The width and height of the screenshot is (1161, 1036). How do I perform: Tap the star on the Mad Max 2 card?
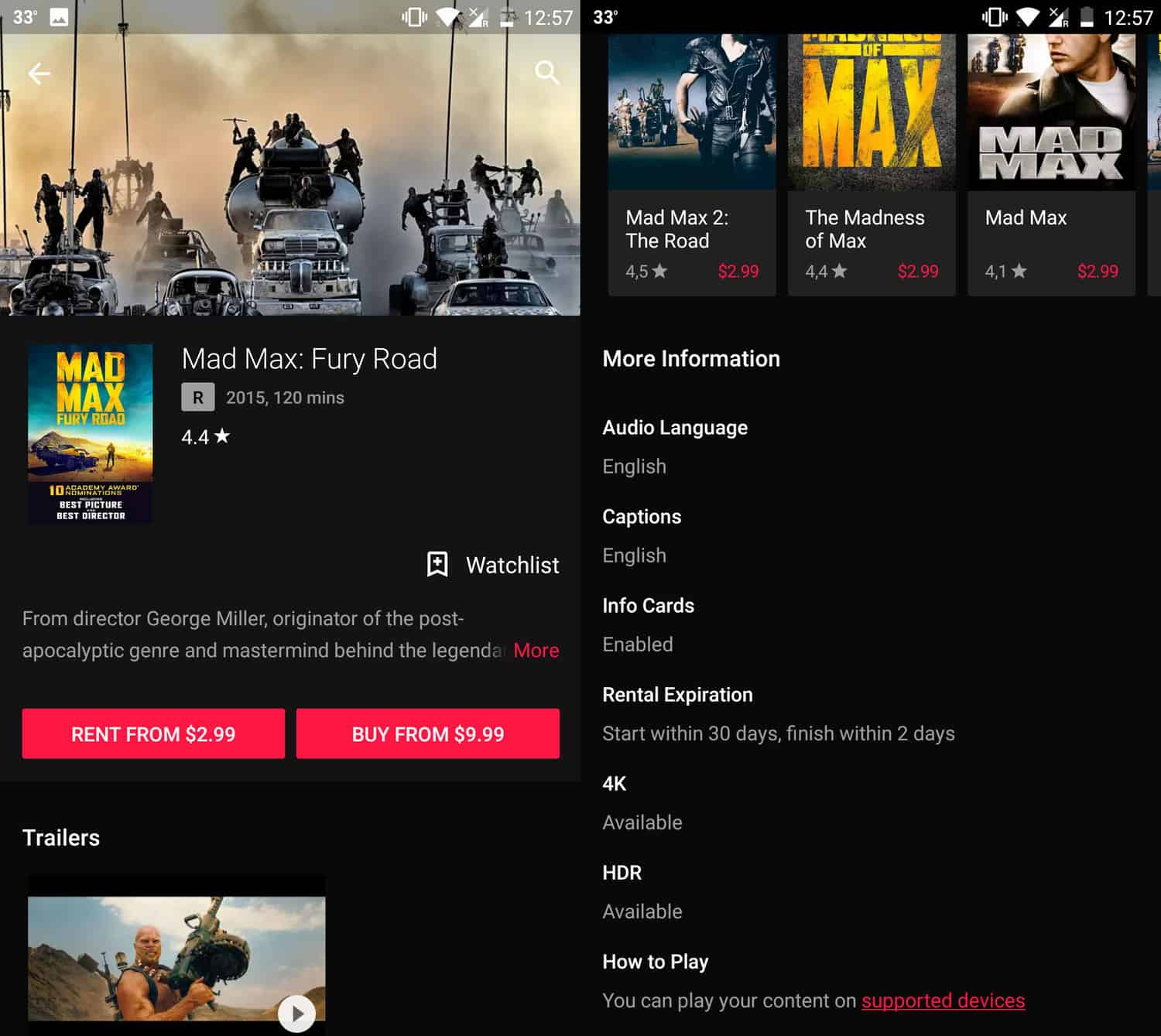click(x=659, y=271)
